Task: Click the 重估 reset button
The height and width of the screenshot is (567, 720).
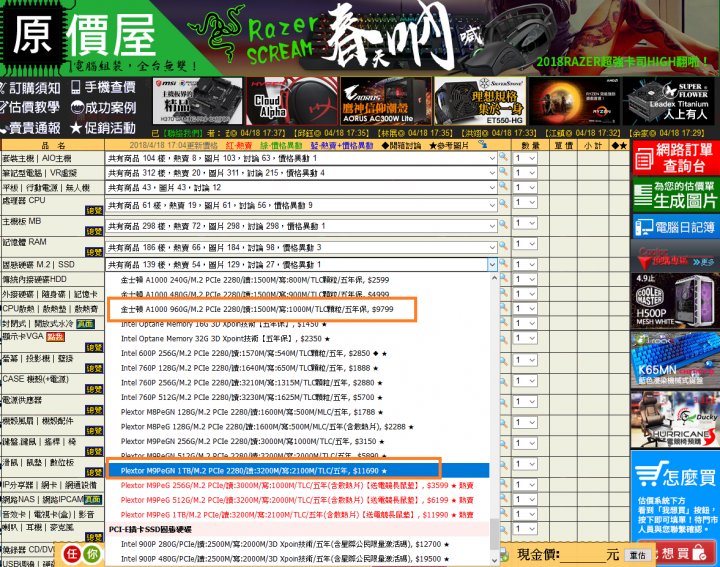Action: [637, 555]
